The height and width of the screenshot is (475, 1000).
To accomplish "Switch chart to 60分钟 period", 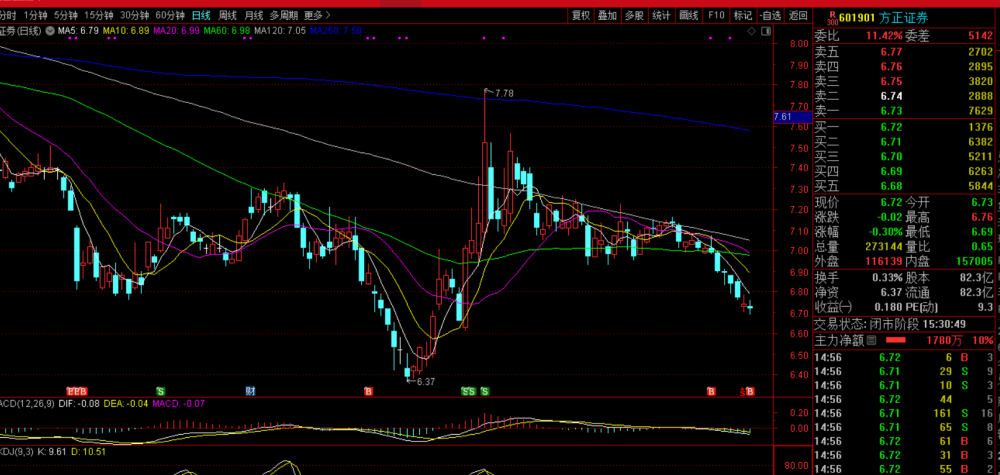I will pyautogui.click(x=170, y=15).
